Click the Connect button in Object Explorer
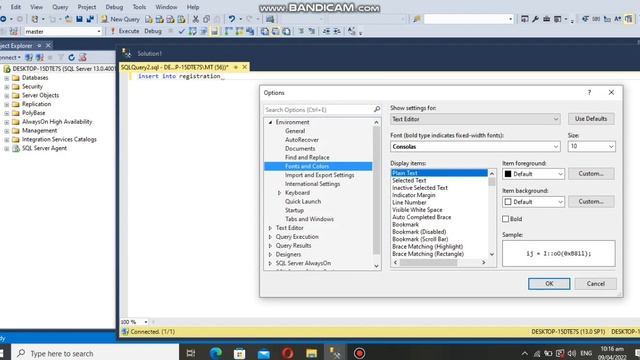 [10, 58]
